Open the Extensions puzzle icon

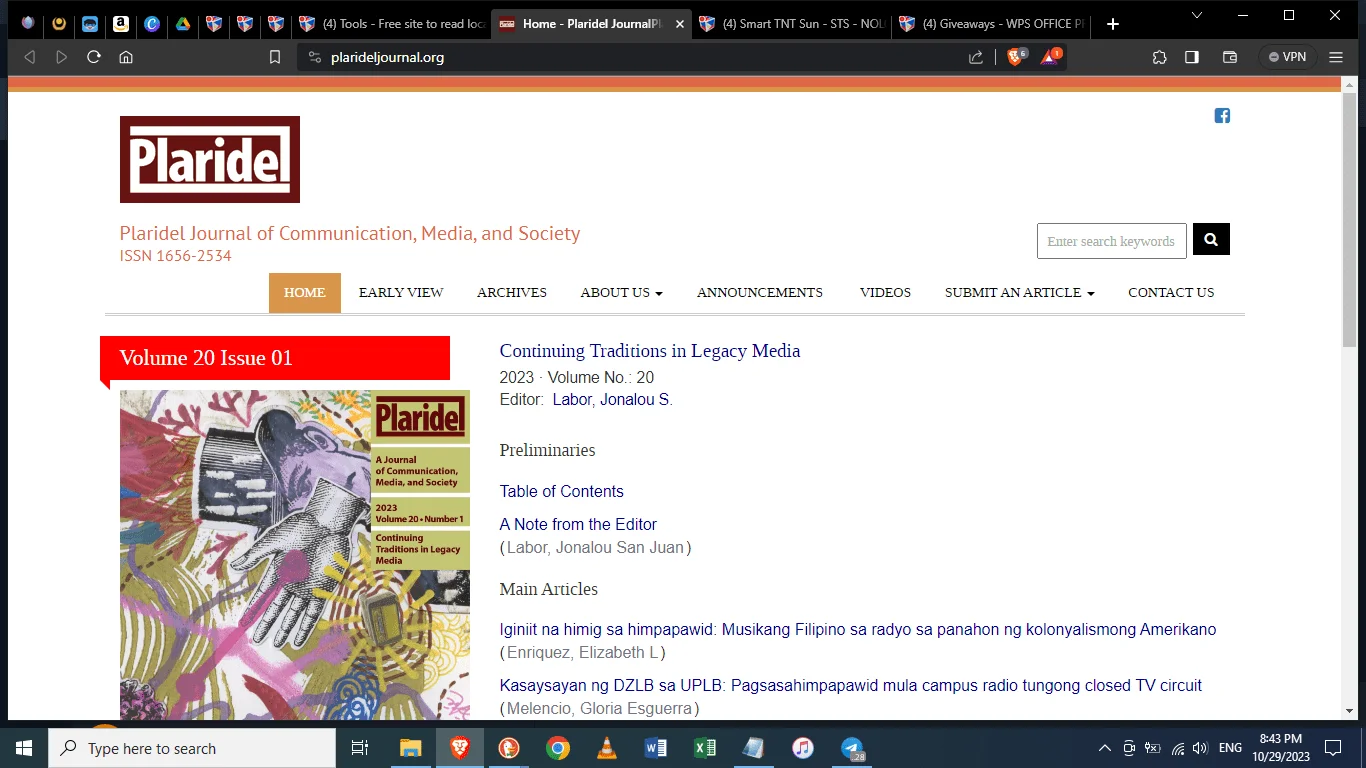pos(1160,57)
